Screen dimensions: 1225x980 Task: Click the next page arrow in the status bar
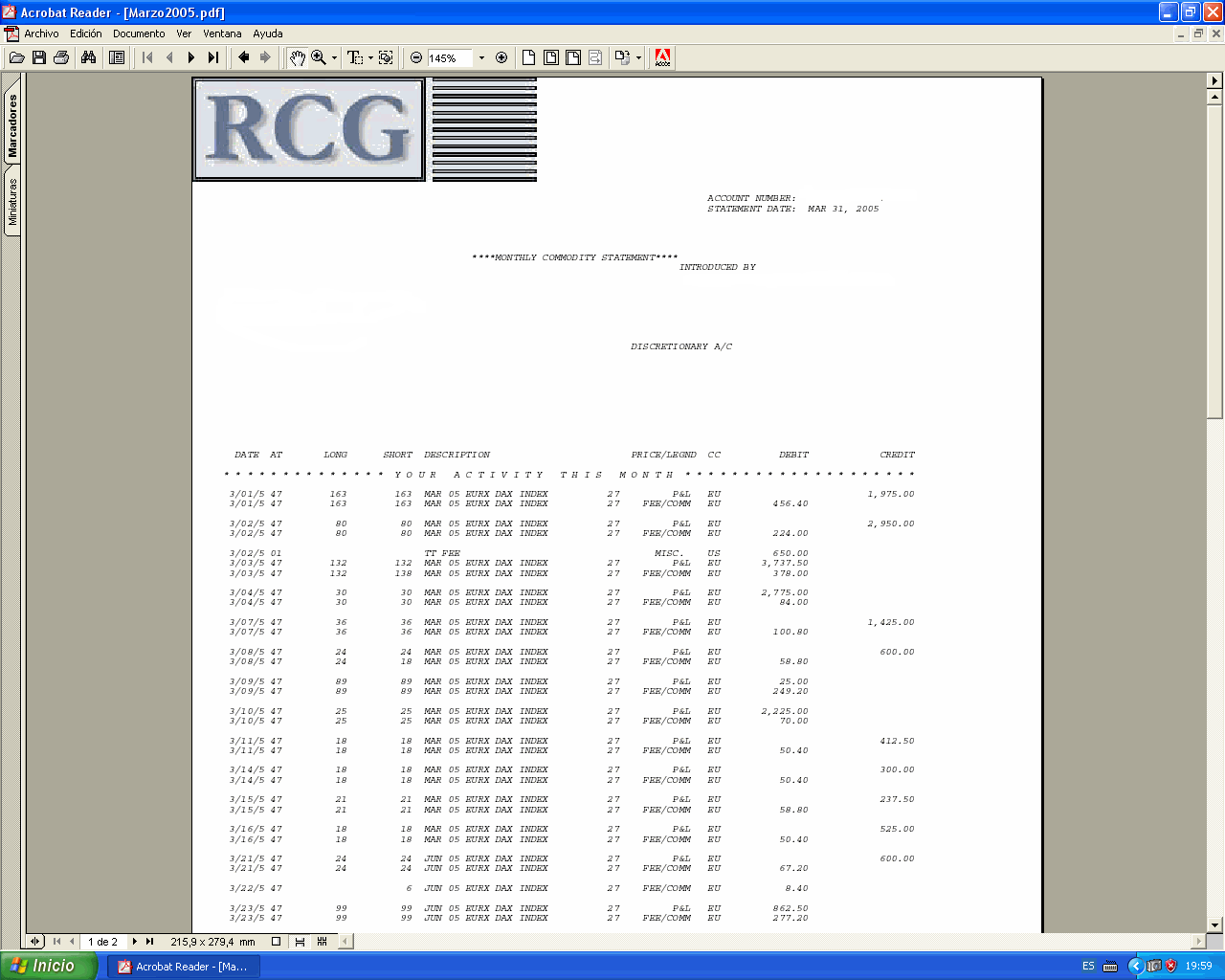135,942
